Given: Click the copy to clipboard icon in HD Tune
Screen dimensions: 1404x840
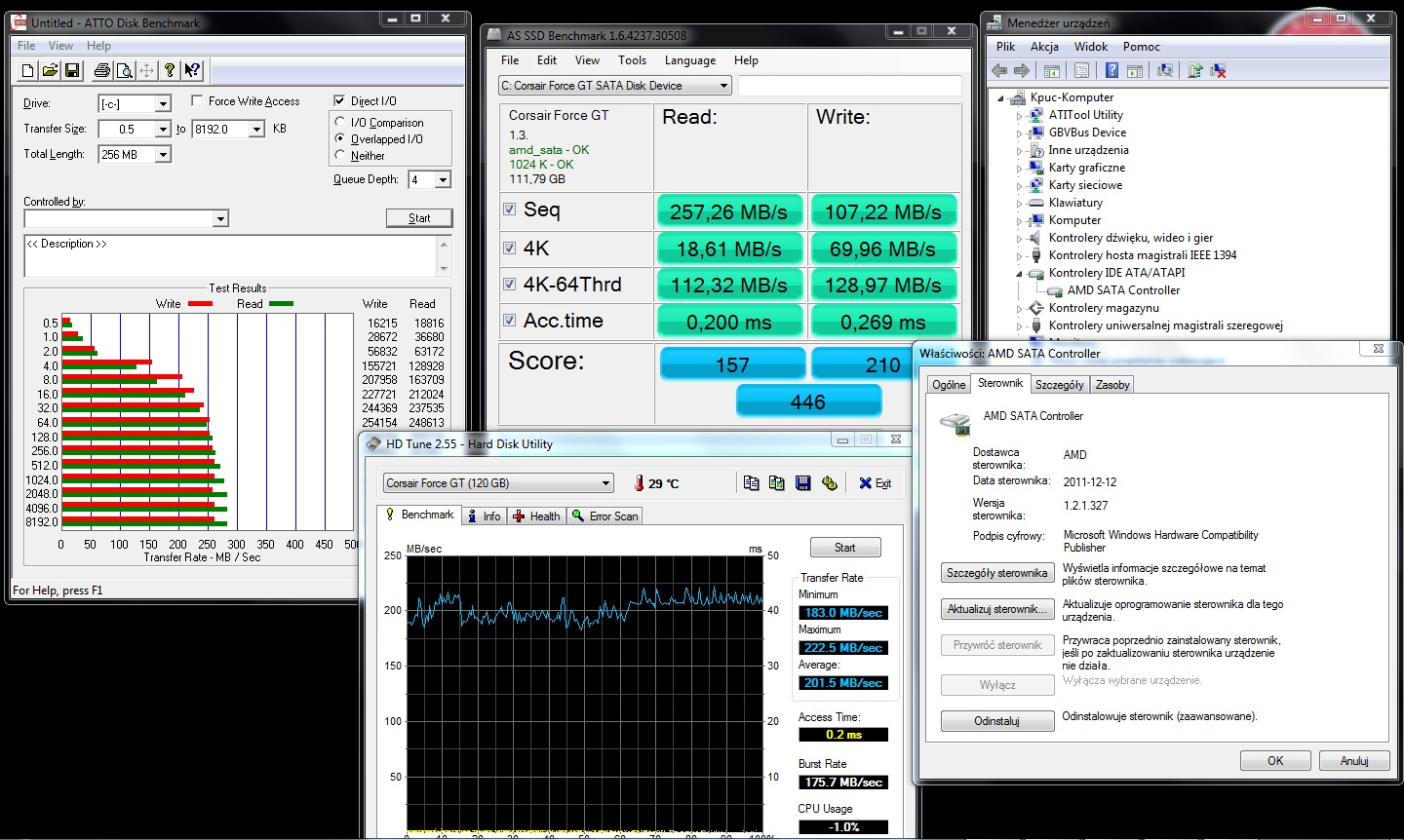Looking at the screenshot, I should pos(751,483).
